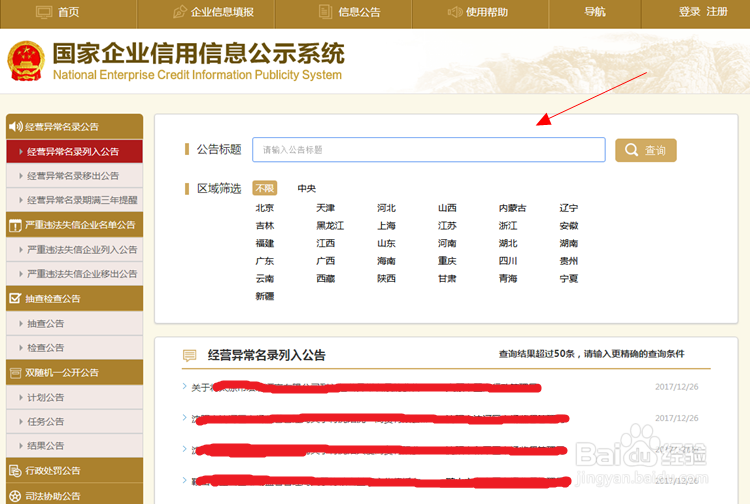The width and height of the screenshot is (750, 504).
Task: Open the 信息公告 menu item
Action: 359,12
